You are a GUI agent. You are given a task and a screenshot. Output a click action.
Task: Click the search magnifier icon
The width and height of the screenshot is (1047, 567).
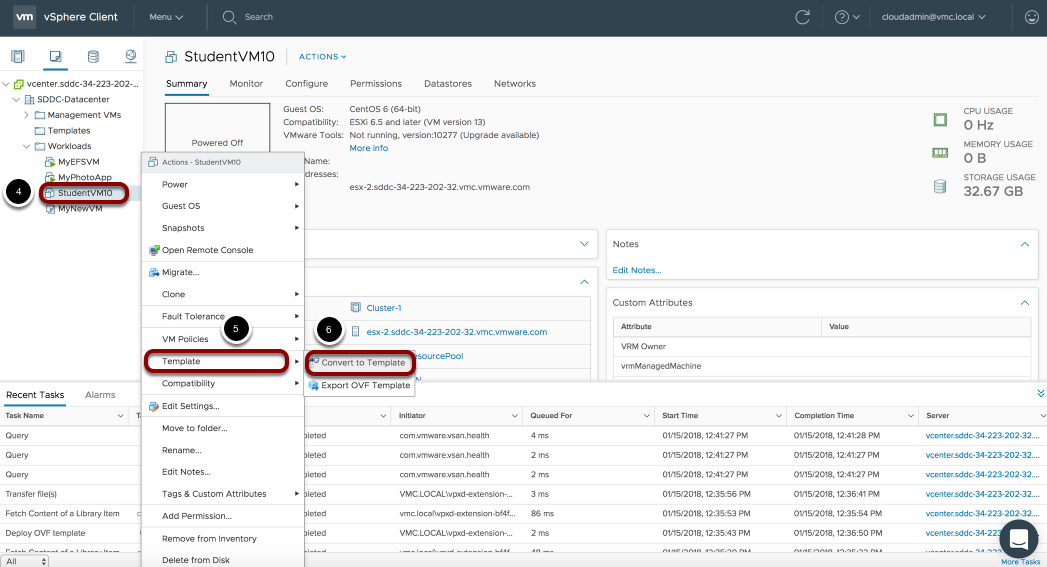coord(229,17)
